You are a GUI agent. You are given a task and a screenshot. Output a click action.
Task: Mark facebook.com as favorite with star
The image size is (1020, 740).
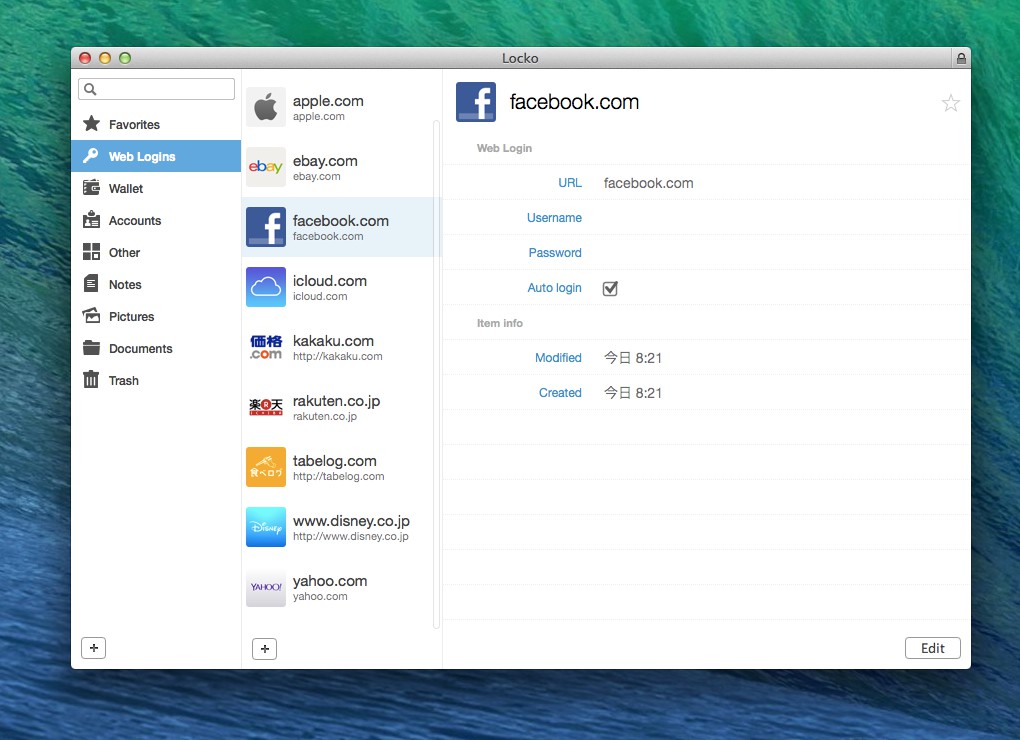pyautogui.click(x=950, y=103)
